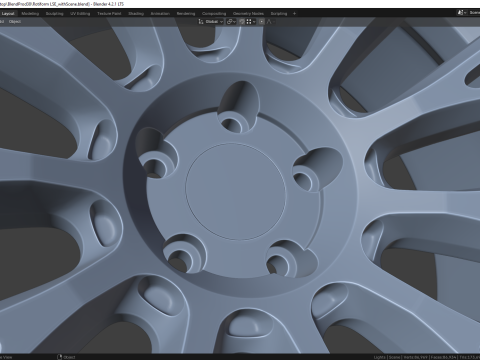Switch to the Compositing workspace tab
The image size is (480, 360).
coord(214,14)
